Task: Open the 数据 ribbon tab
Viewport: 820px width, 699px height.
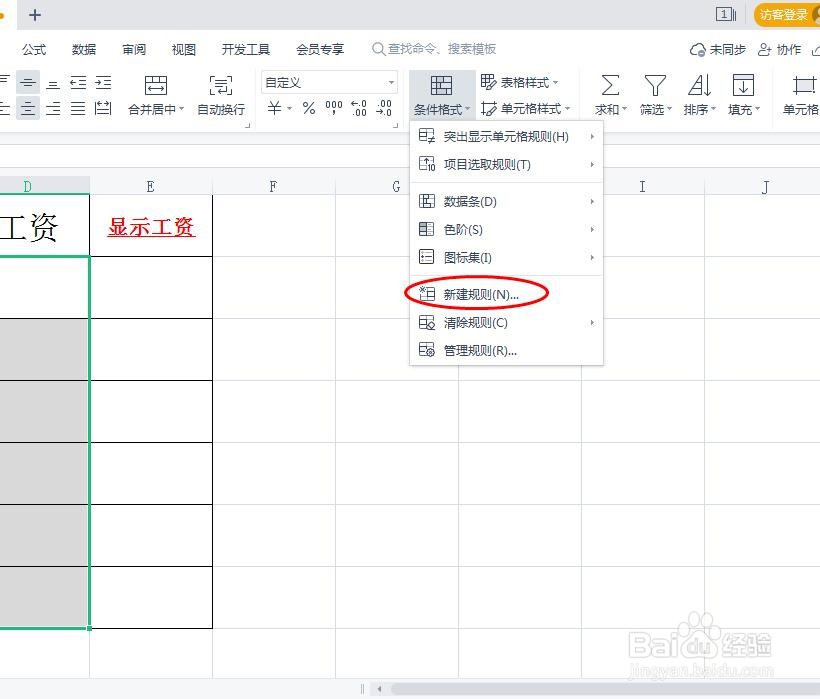Action: coord(84,49)
